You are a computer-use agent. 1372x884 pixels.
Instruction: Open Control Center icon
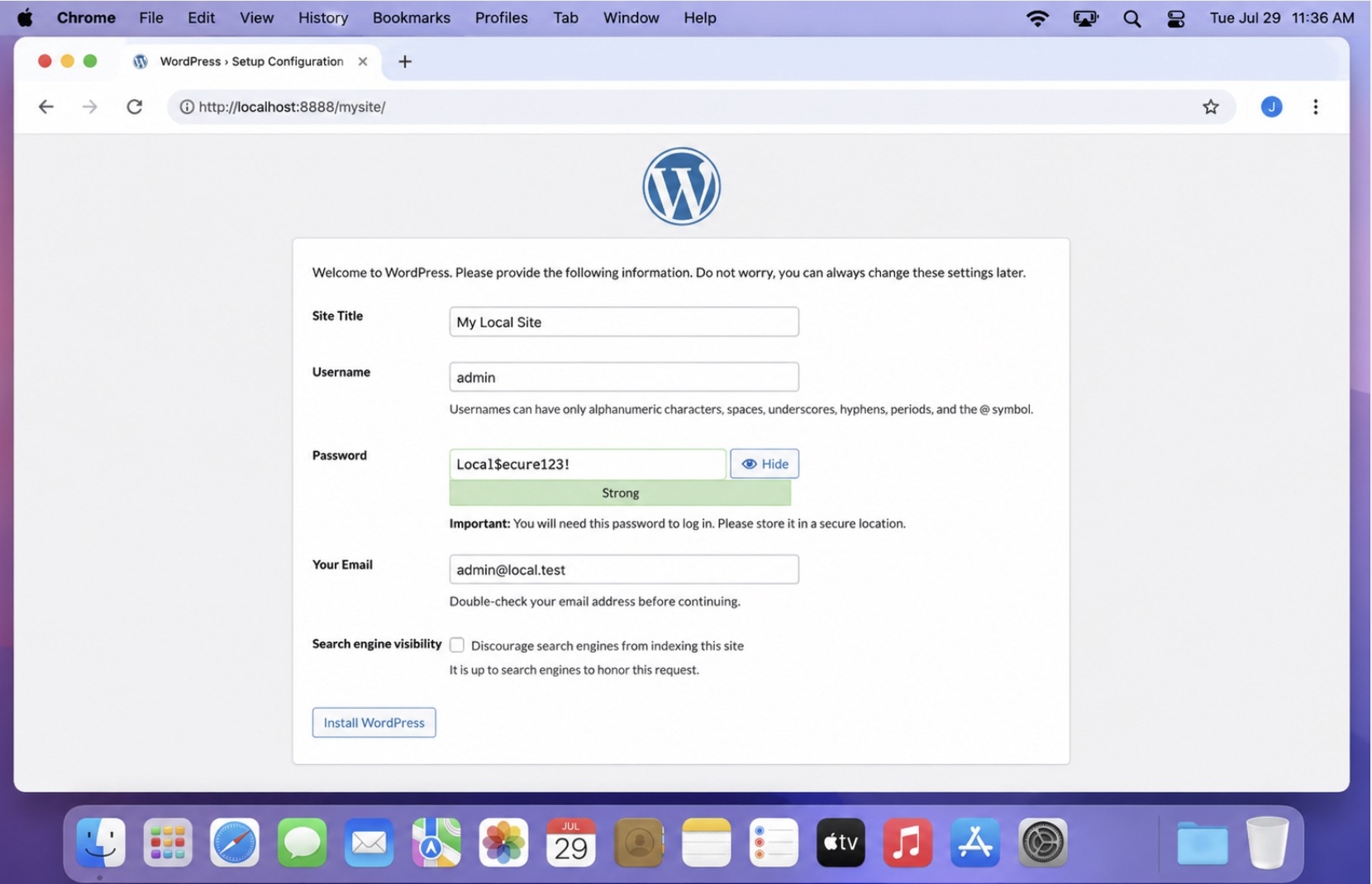(x=1176, y=17)
